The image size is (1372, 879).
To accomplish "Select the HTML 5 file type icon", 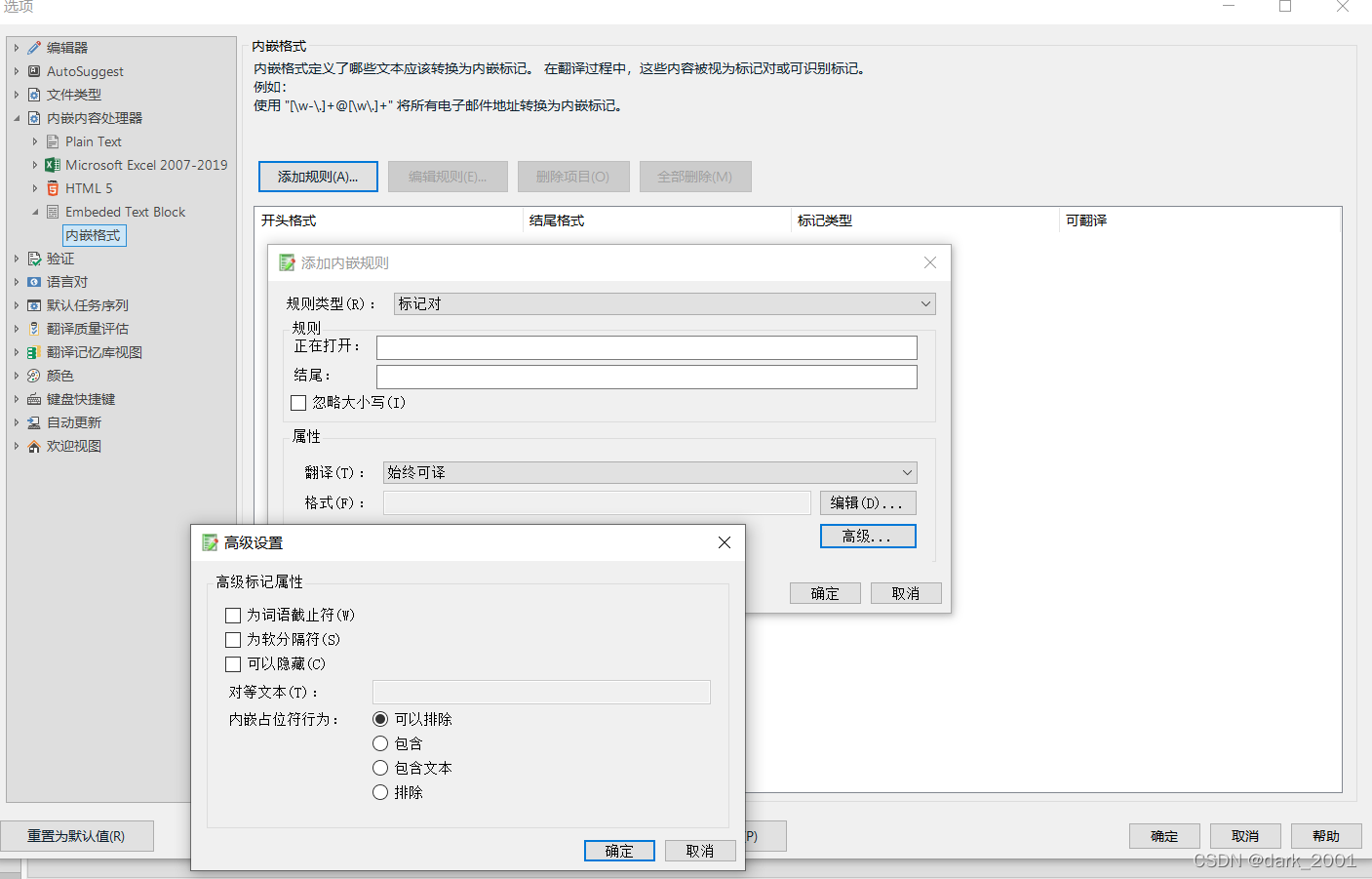I will [52, 187].
